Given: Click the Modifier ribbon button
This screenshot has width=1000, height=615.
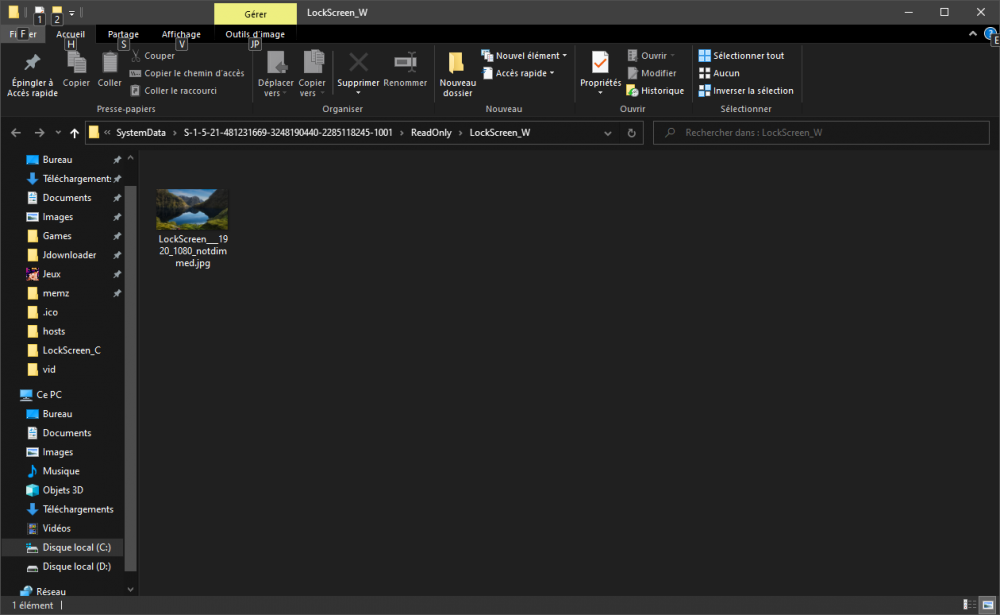Looking at the screenshot, I should [651, 73].
